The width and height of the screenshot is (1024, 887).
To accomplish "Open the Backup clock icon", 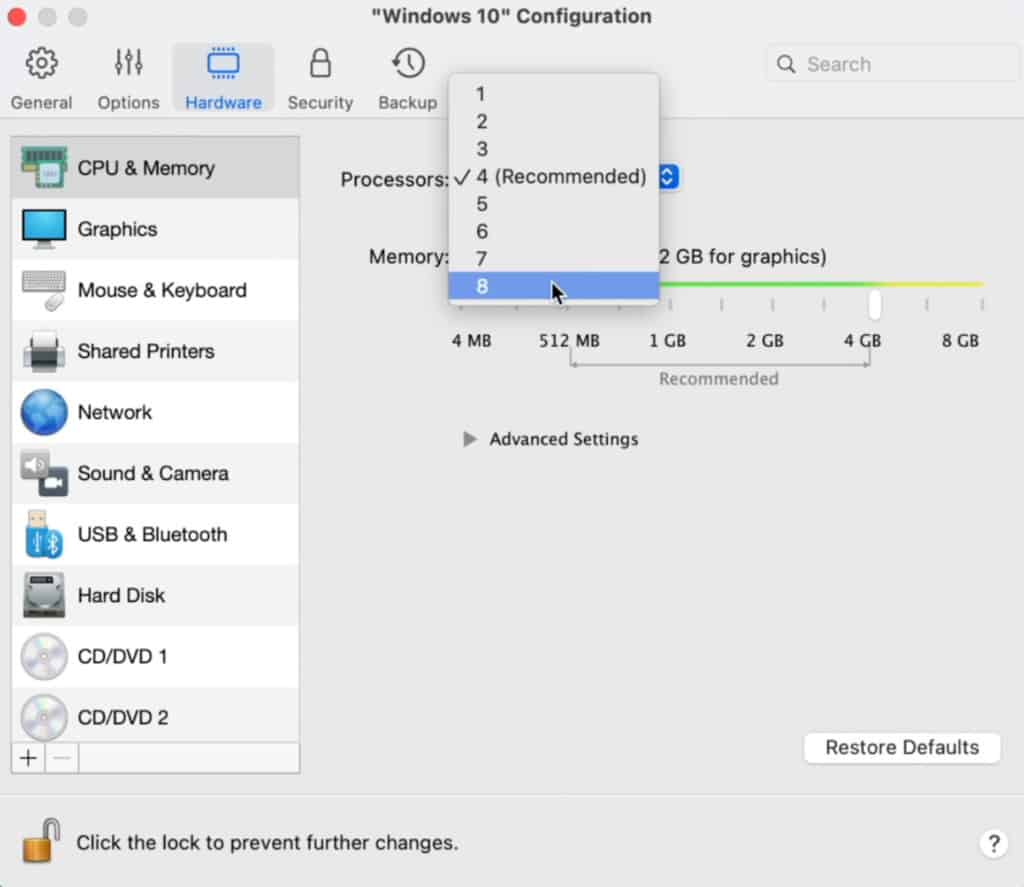I will click(408, 63).
